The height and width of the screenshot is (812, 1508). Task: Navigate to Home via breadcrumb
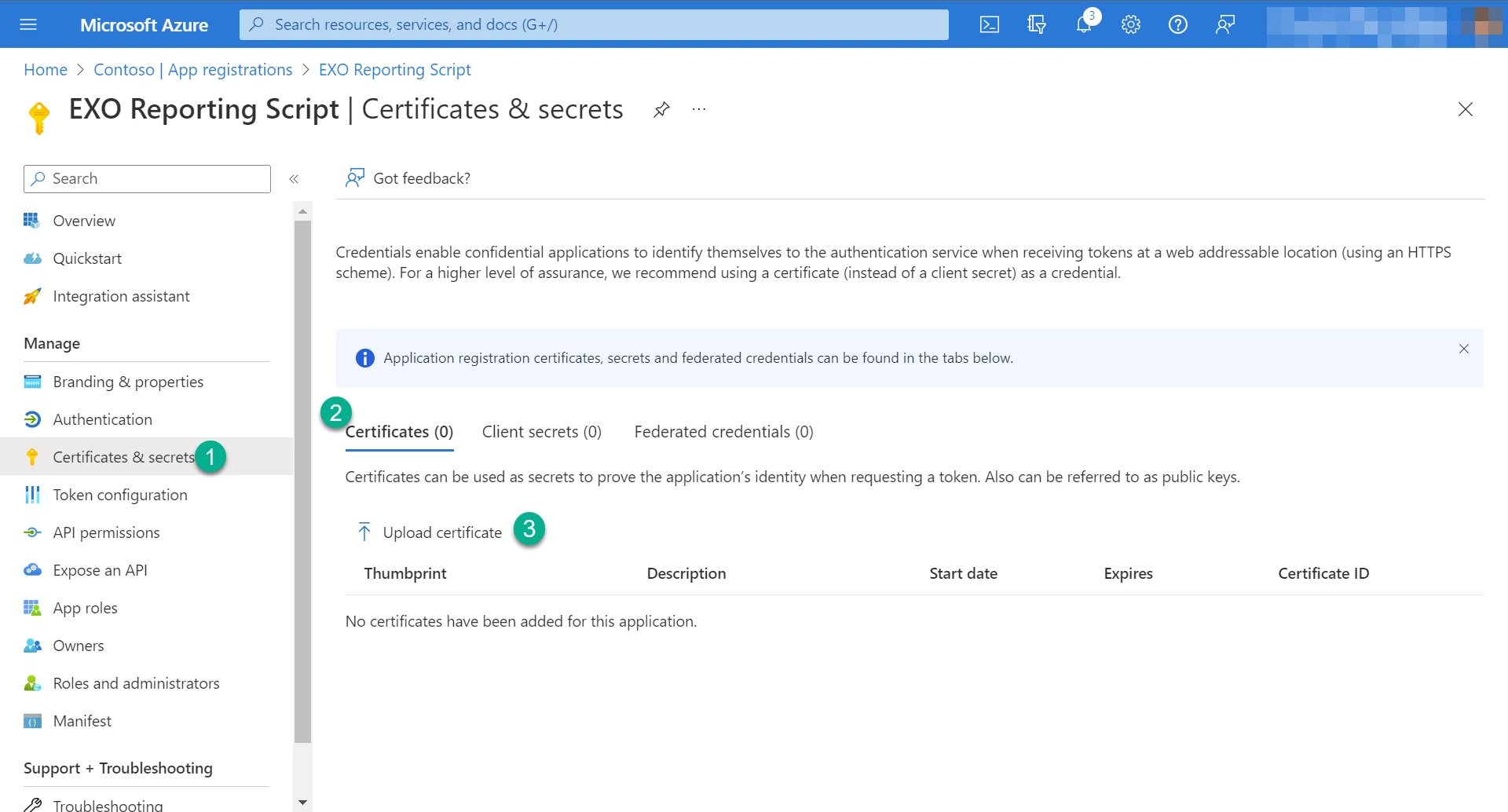coord(45,69)
